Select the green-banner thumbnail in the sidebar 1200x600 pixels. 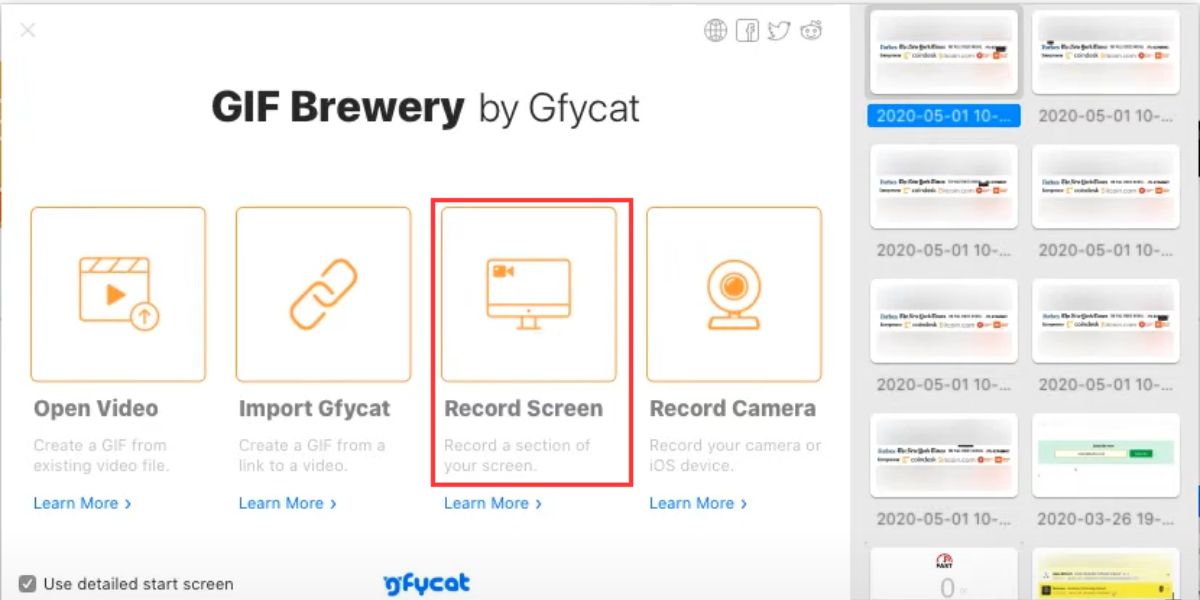1105,455
